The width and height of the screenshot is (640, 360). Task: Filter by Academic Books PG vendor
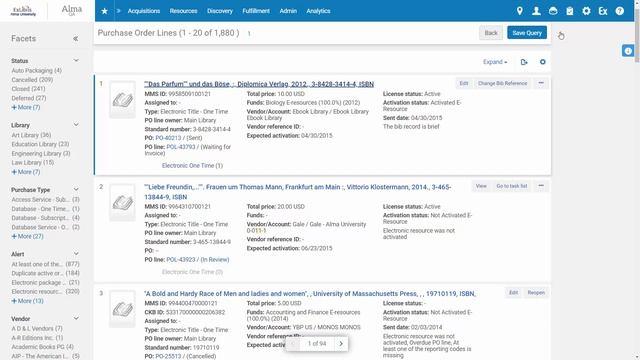click(x=42, y=347)
